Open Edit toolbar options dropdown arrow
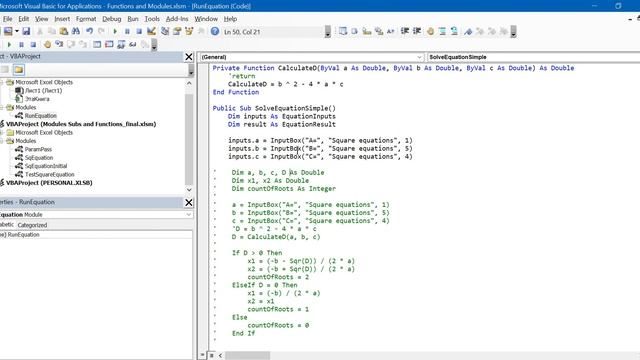 point(513,32)
